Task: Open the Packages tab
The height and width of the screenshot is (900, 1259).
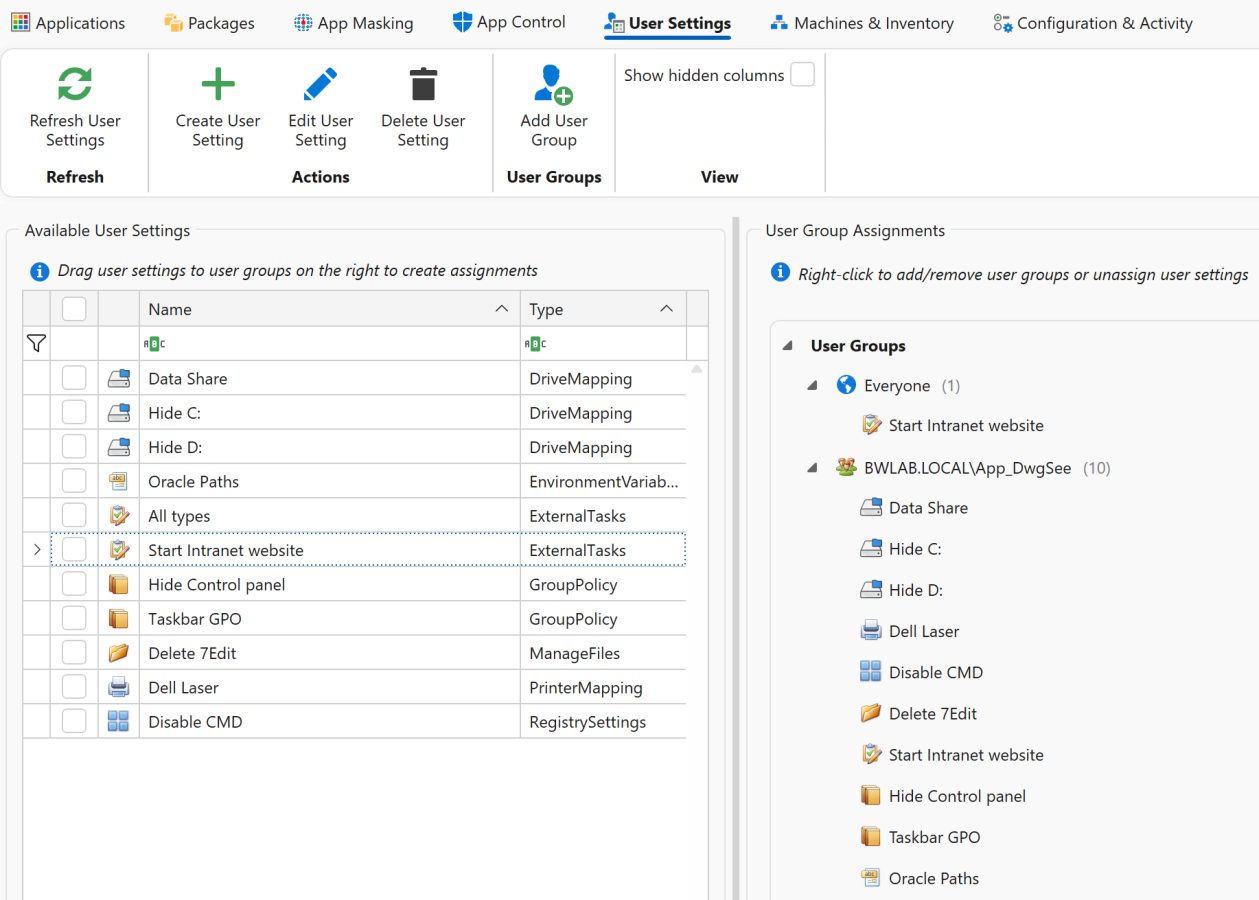Action: pos(209,23)
